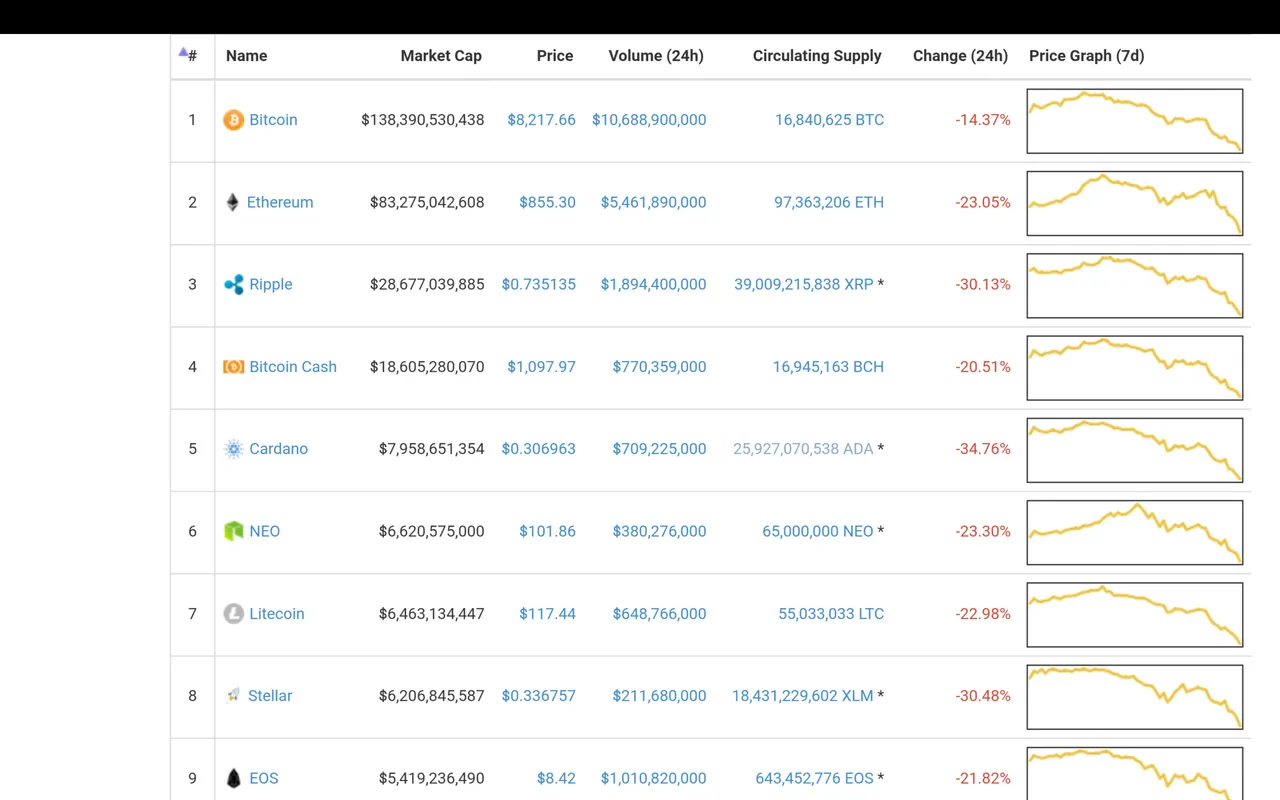Click the Stellar rocket logo icon
Image resolution: width=1280 pixels, height=800 pixels.
click(233, 696)
